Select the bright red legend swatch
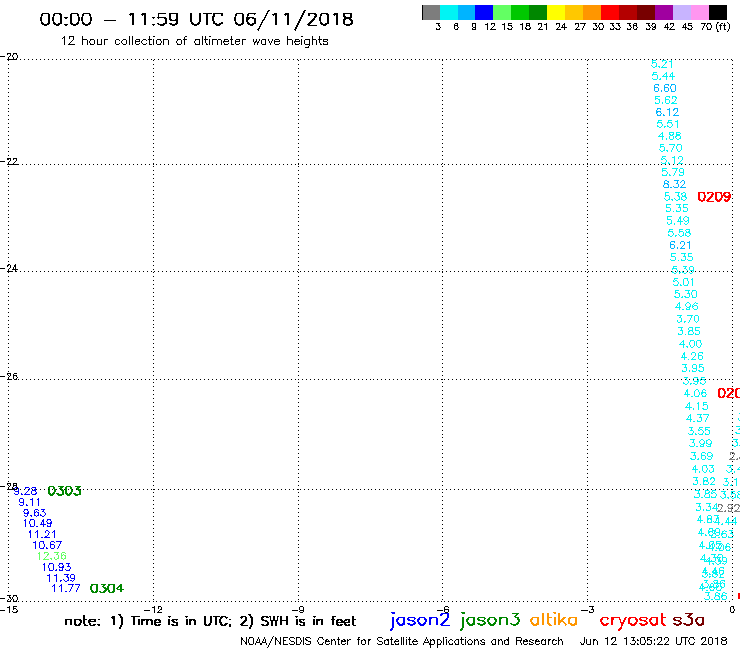Image resolution: width=740 pixels, height=650 pixels. point(610,12)
